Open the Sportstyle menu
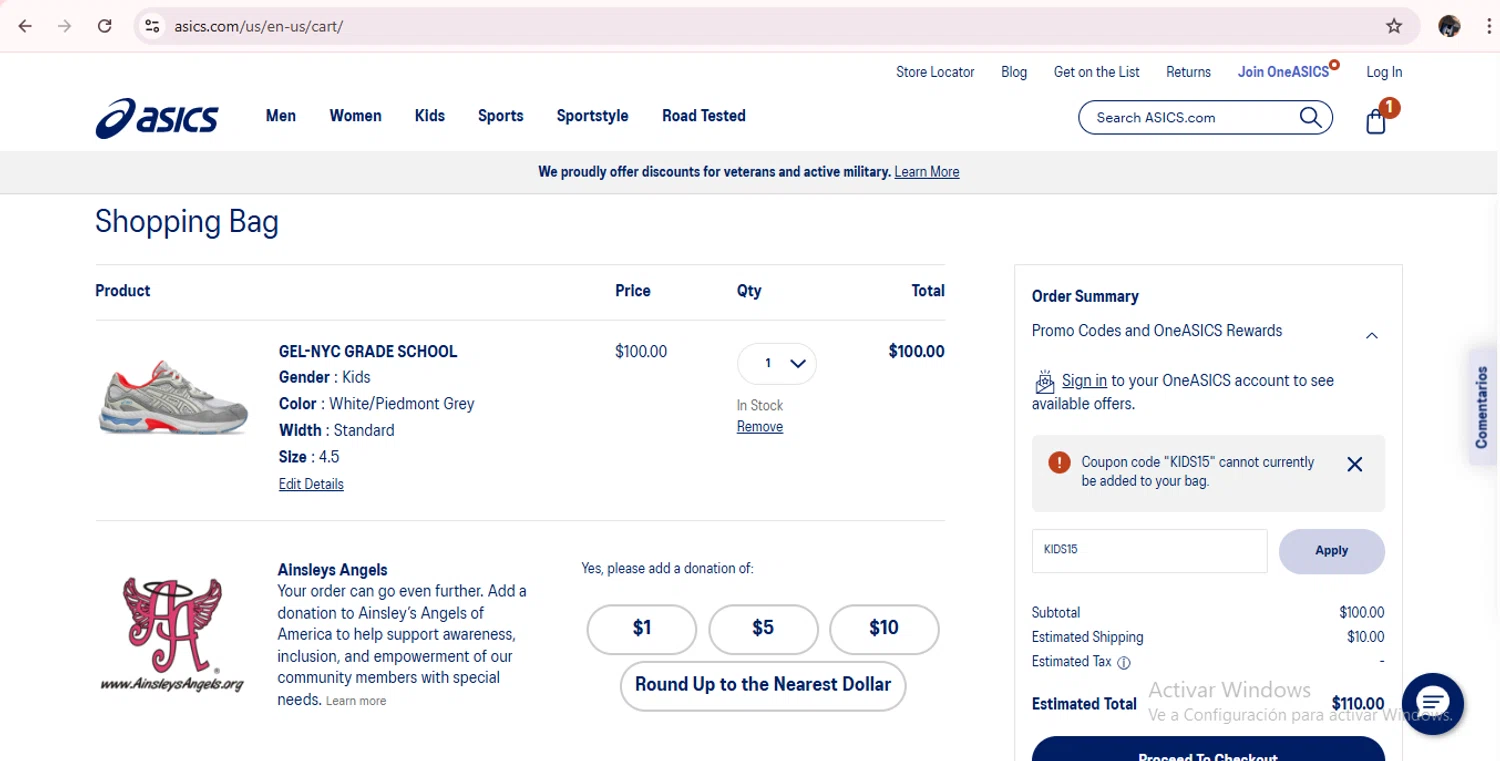Screen dimensions: 1500x761 coord(592,116)
